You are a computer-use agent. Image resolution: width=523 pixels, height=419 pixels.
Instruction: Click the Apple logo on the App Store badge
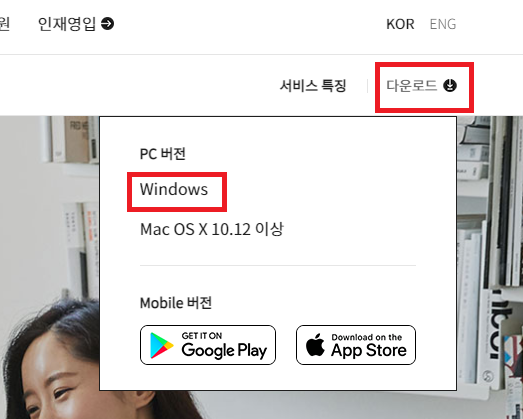point(315,345)
